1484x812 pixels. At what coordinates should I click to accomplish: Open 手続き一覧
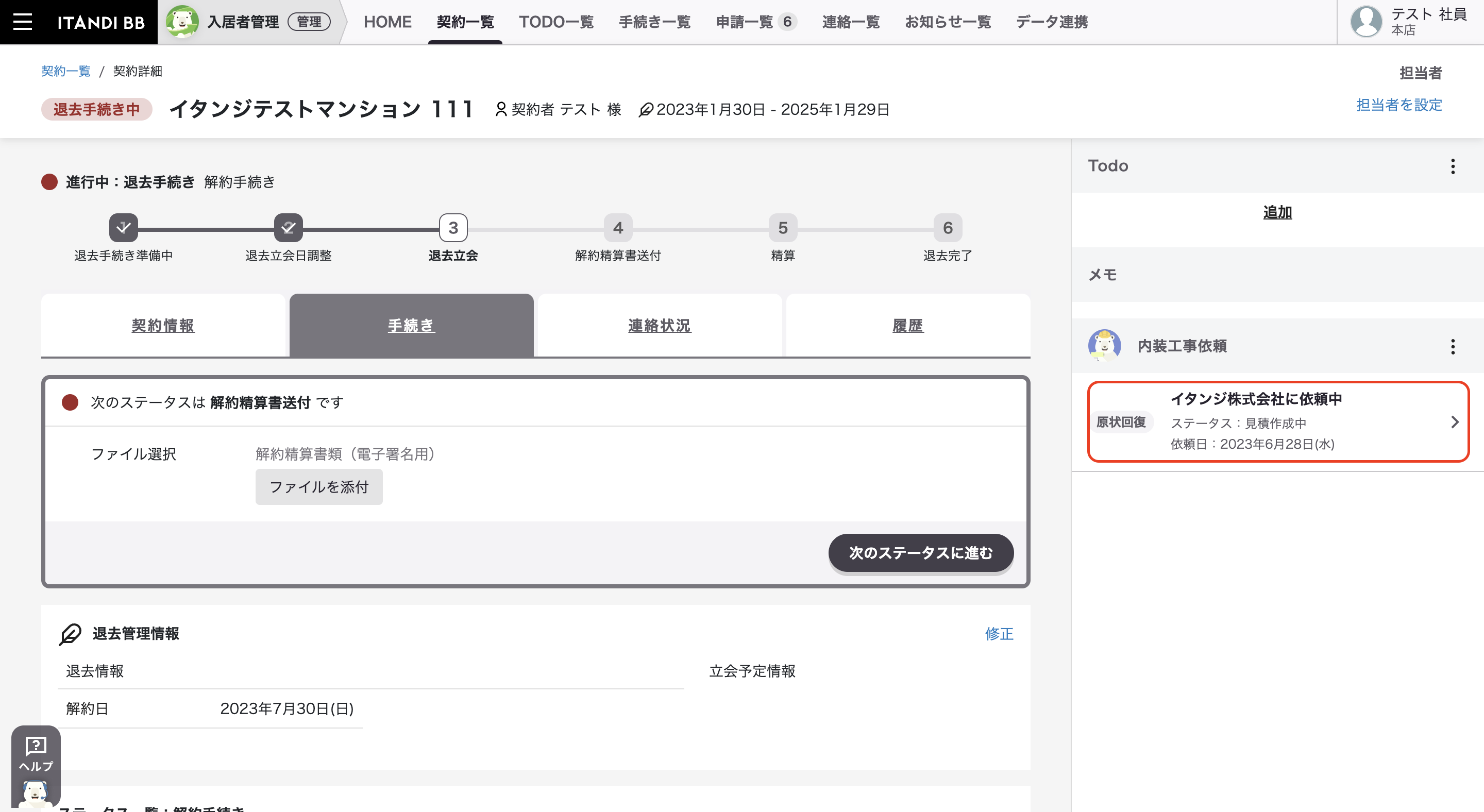pyautogui.click(x=654, y=22)
